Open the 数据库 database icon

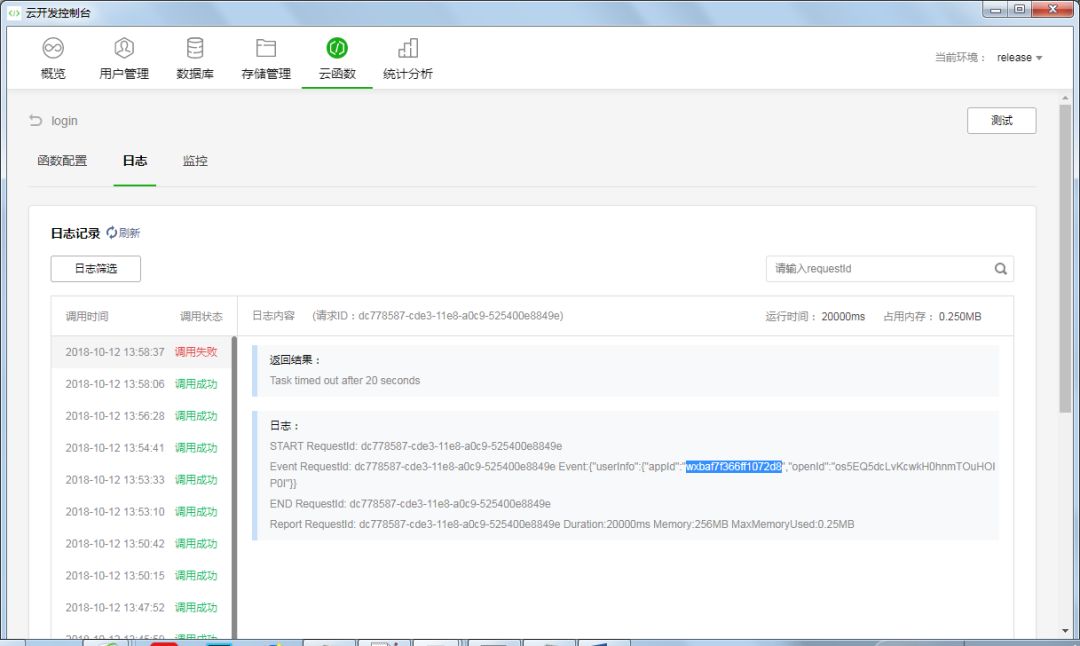point(195,48)
